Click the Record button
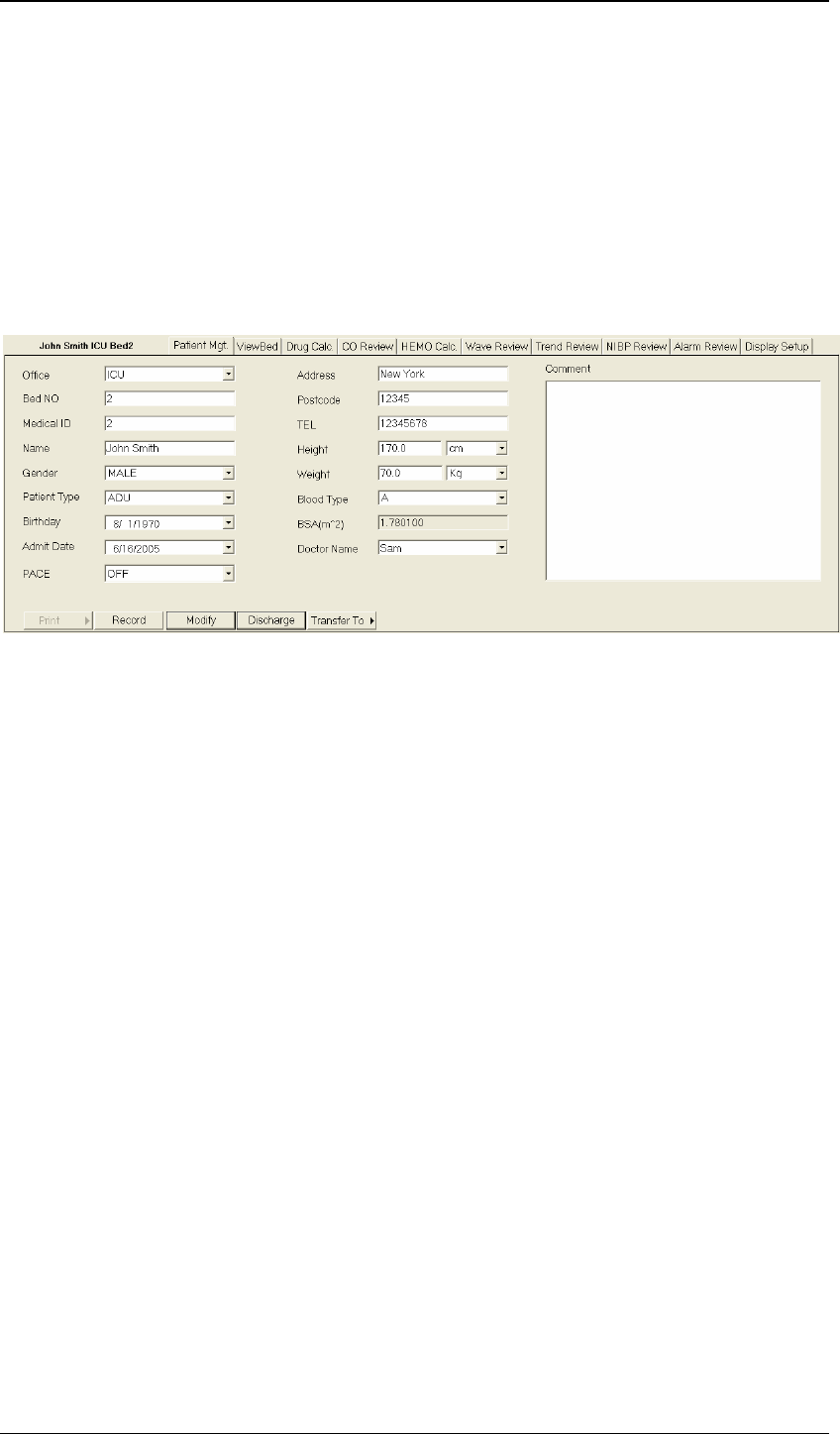The height and width of the screenshot is (1434, 840). coord(129,620)
